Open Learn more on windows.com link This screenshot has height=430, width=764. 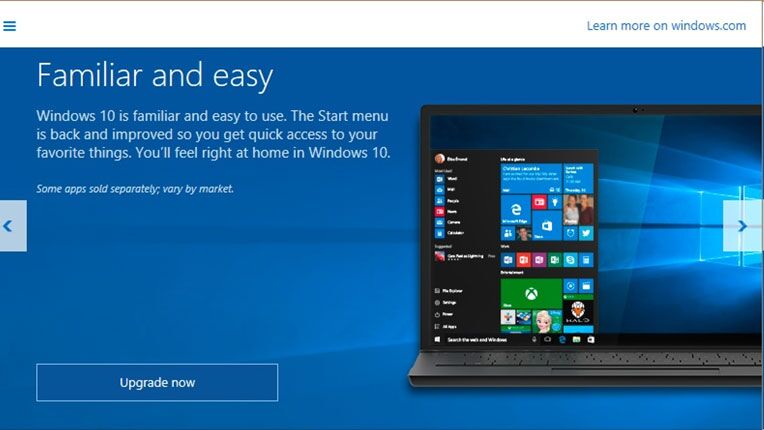pos(666,26)
